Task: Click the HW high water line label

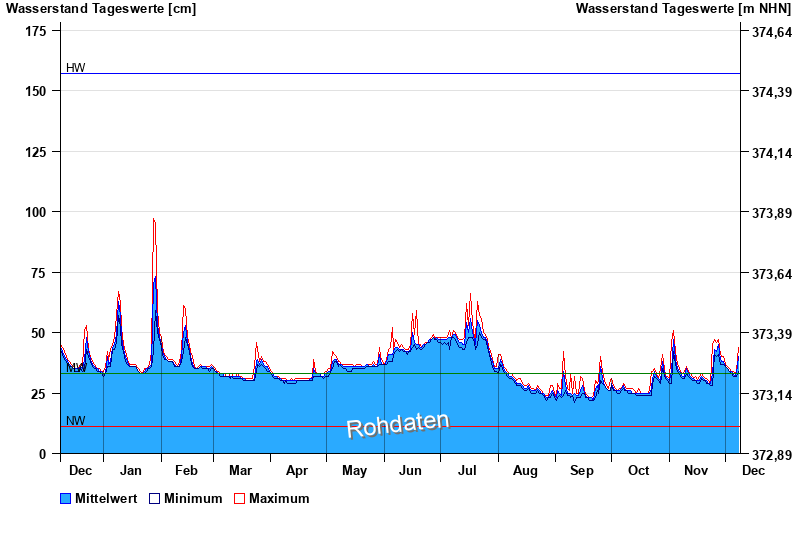Action: [x=76, y=68]
